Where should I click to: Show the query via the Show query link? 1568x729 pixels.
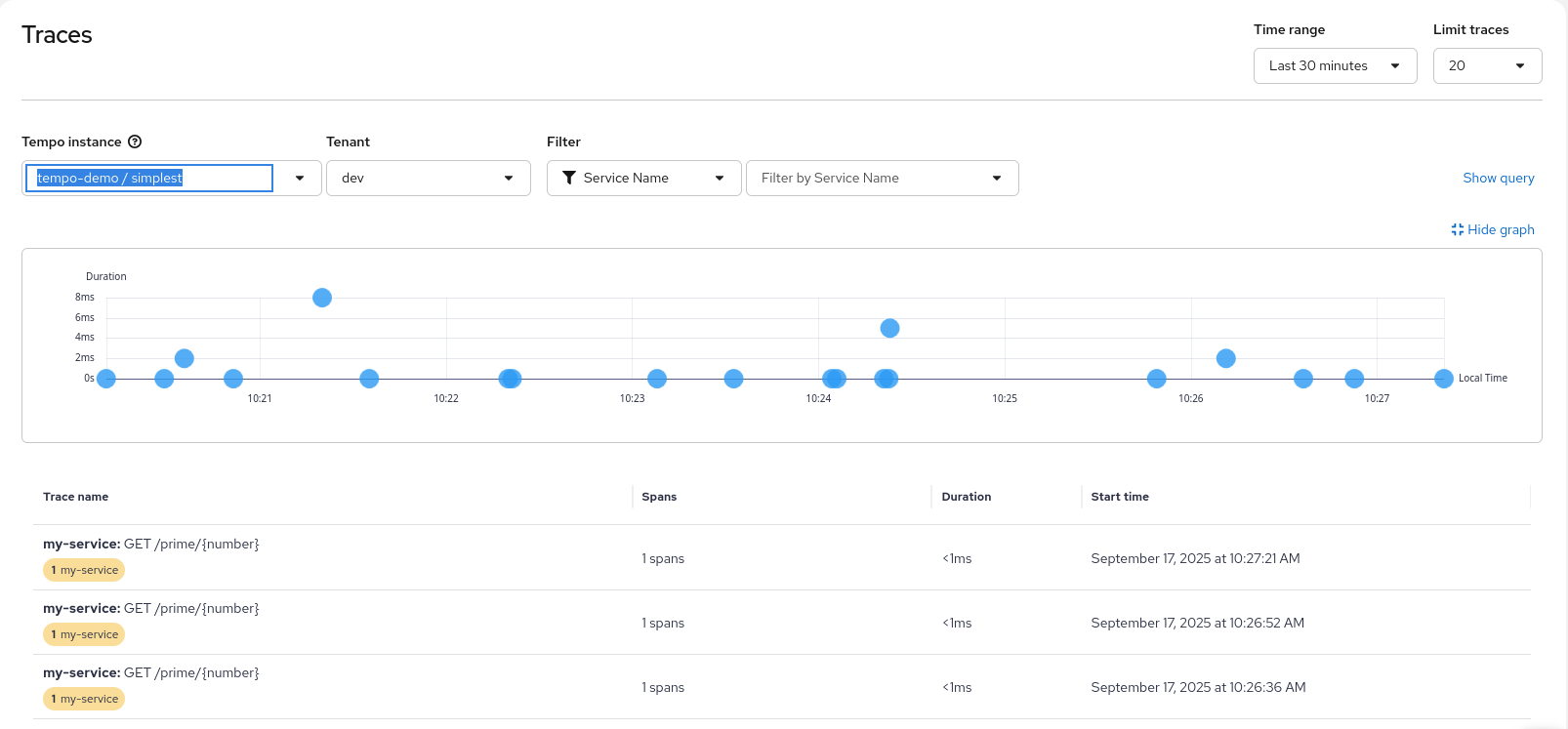coord(1498,178)
